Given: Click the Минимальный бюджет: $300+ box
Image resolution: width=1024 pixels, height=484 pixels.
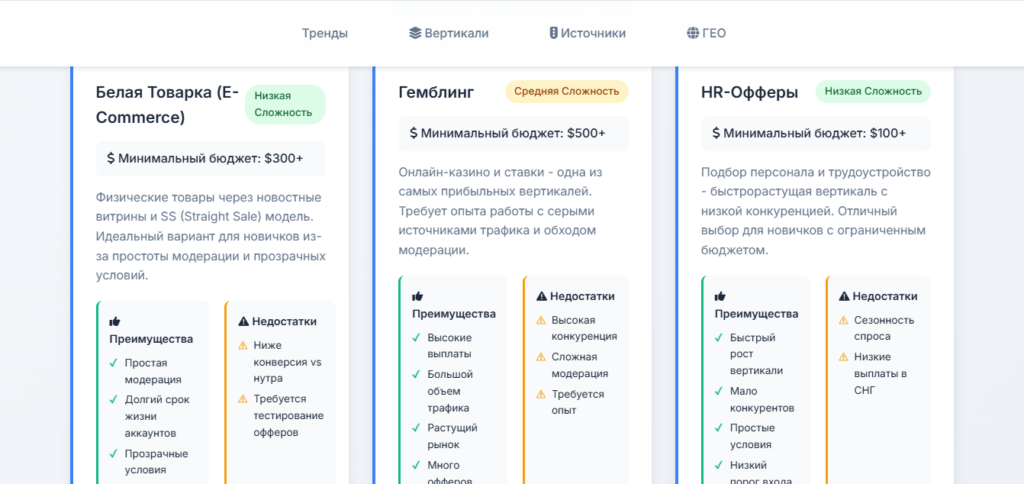Looking at the screenshot, I should (211, 158).
